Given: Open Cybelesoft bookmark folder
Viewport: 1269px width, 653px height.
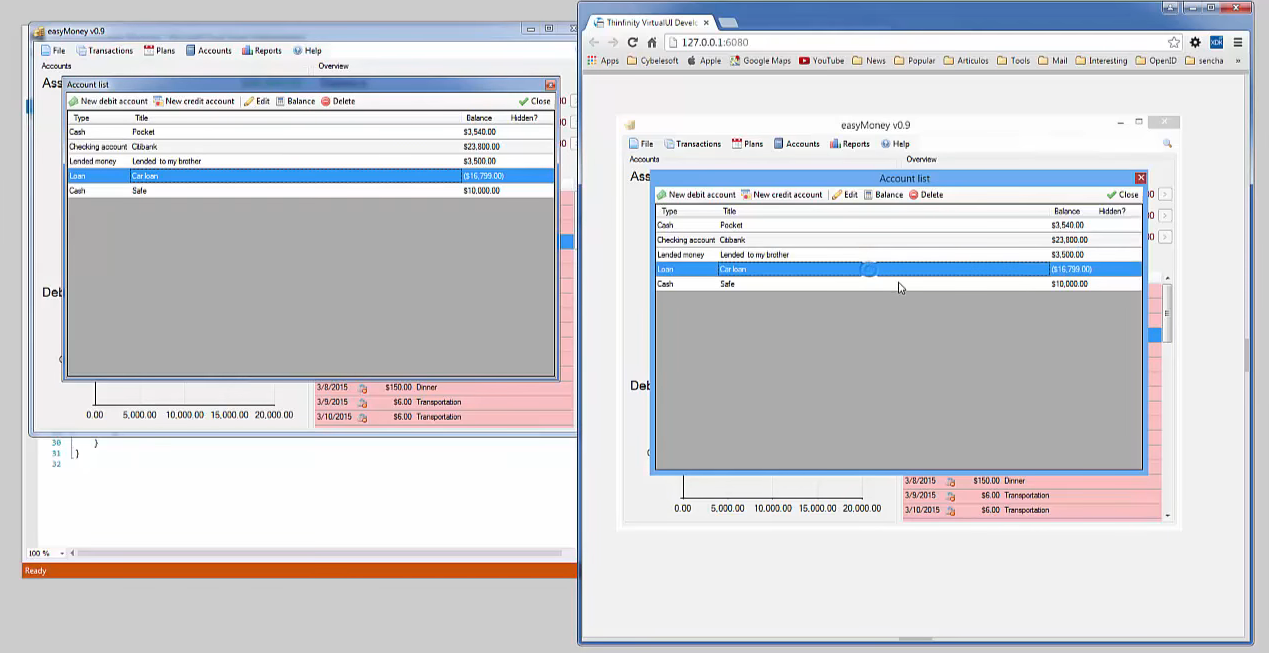Looking at the screenshot, I should tap(653, 60).
